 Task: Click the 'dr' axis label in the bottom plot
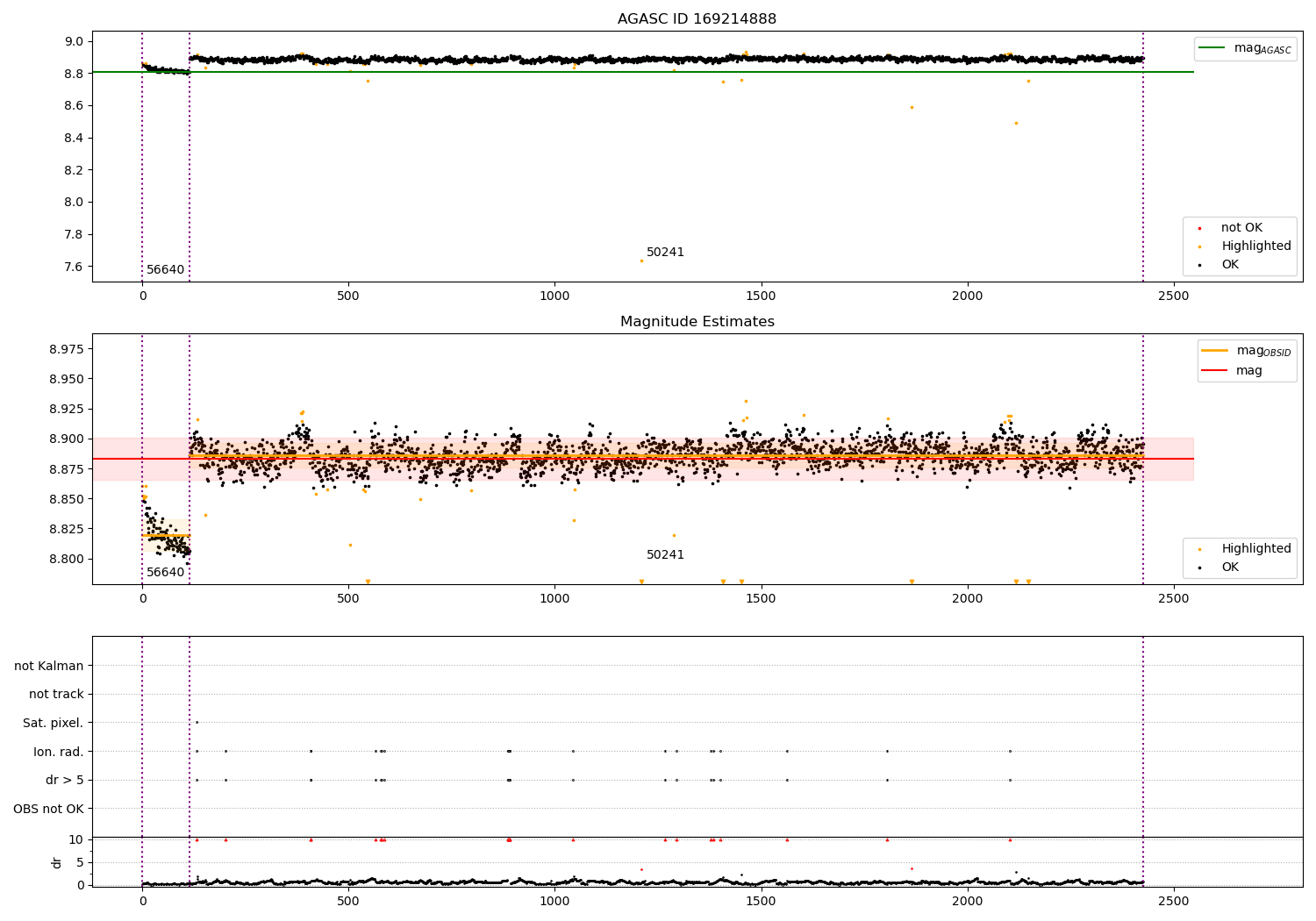pyautogui.click(x=57, y=862)
